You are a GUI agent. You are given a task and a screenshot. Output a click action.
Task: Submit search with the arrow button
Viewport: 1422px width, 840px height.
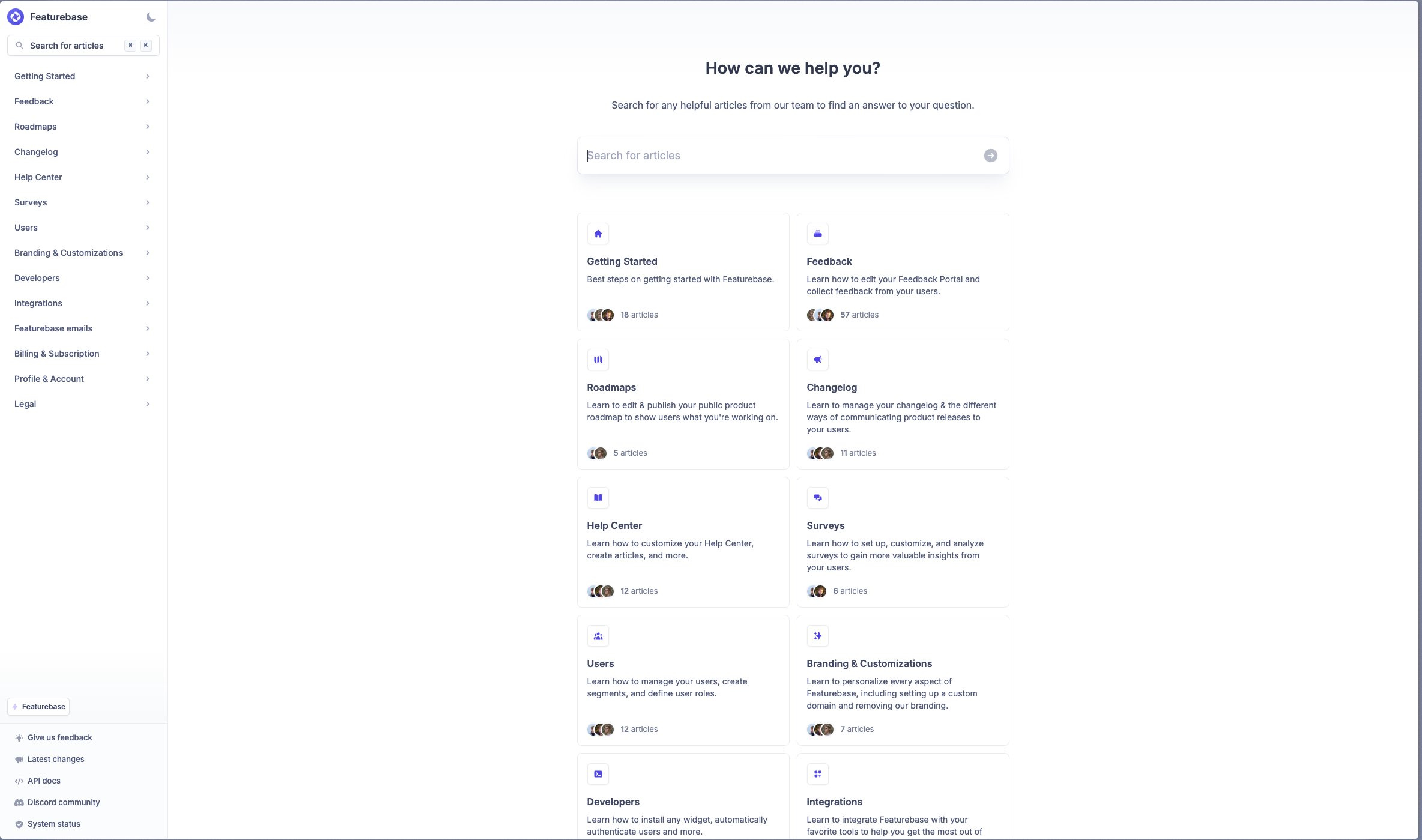(990, 156)
